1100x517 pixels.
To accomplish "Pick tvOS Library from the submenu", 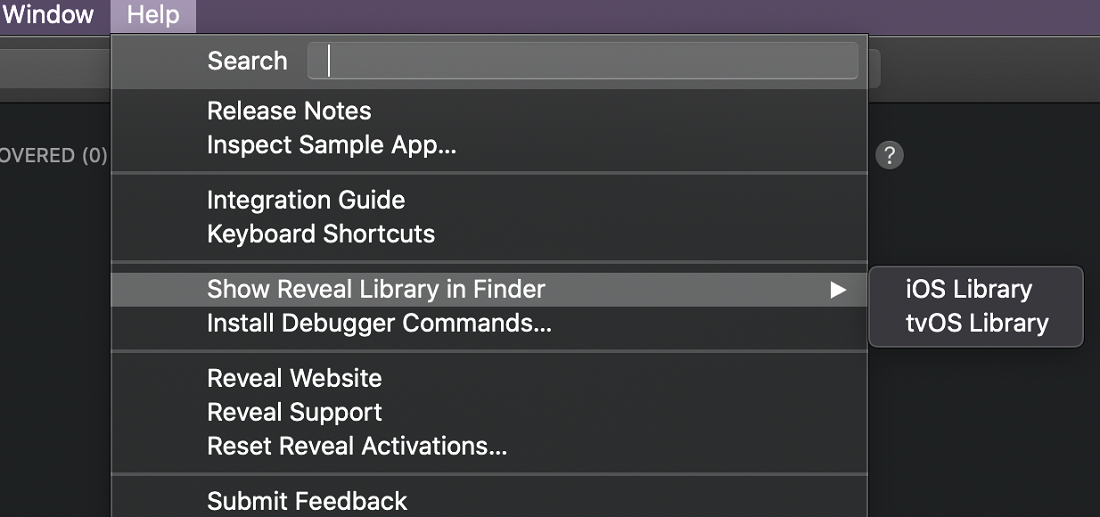I will coord(976,323).
